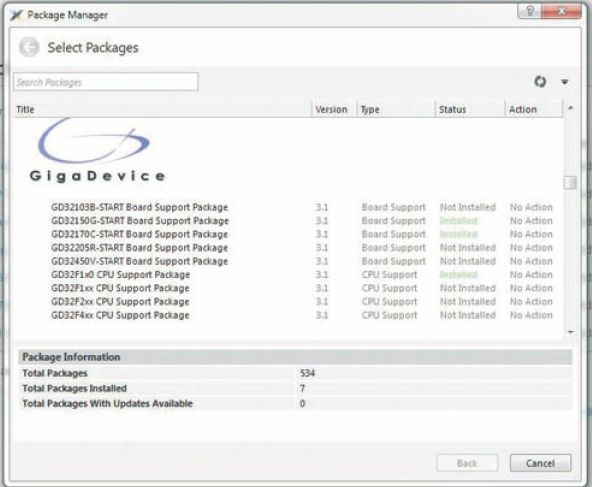Click No Action for GD32F4xx CPU package
The width and height of the screenshot is (592, 487).
tap(531, 315)
